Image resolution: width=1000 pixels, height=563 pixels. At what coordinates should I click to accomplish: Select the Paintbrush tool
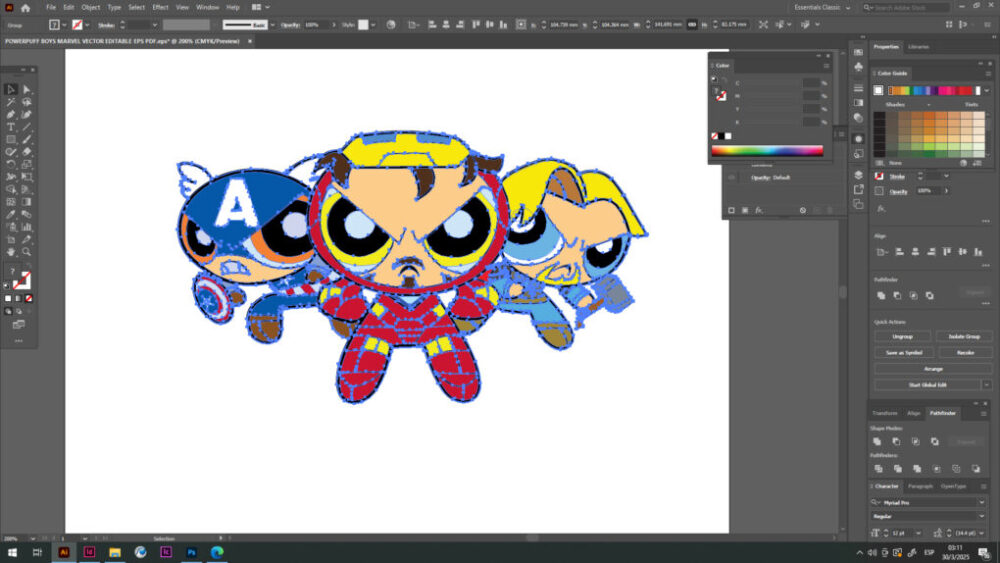pos(27,140)
